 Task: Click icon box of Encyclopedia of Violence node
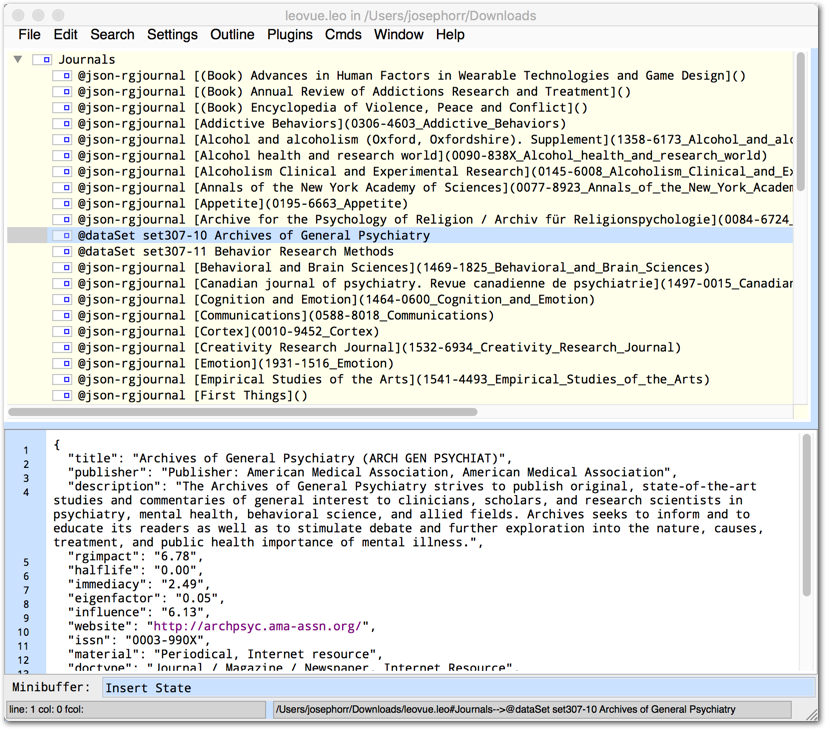[62, 107]
